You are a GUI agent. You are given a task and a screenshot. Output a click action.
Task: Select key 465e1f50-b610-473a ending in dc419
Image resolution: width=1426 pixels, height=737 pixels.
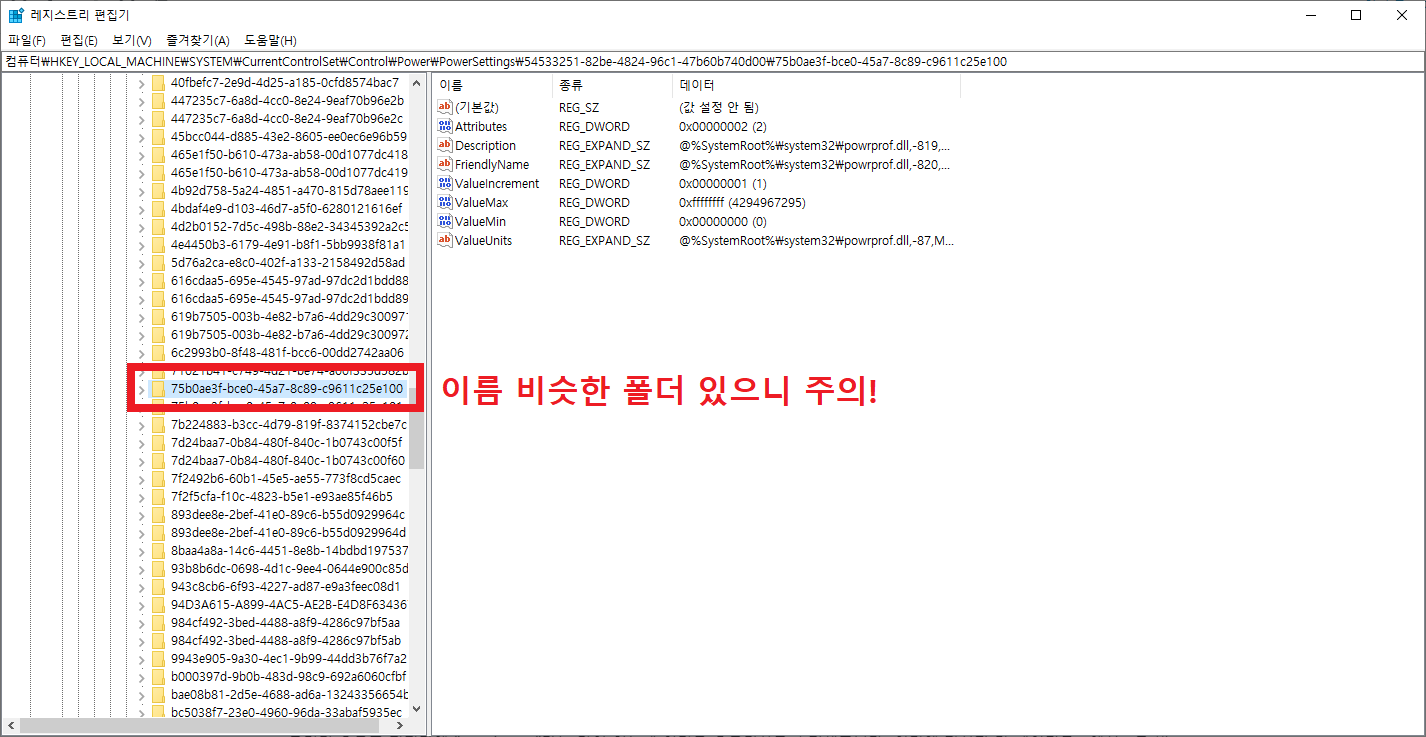(x=288, y=172)
